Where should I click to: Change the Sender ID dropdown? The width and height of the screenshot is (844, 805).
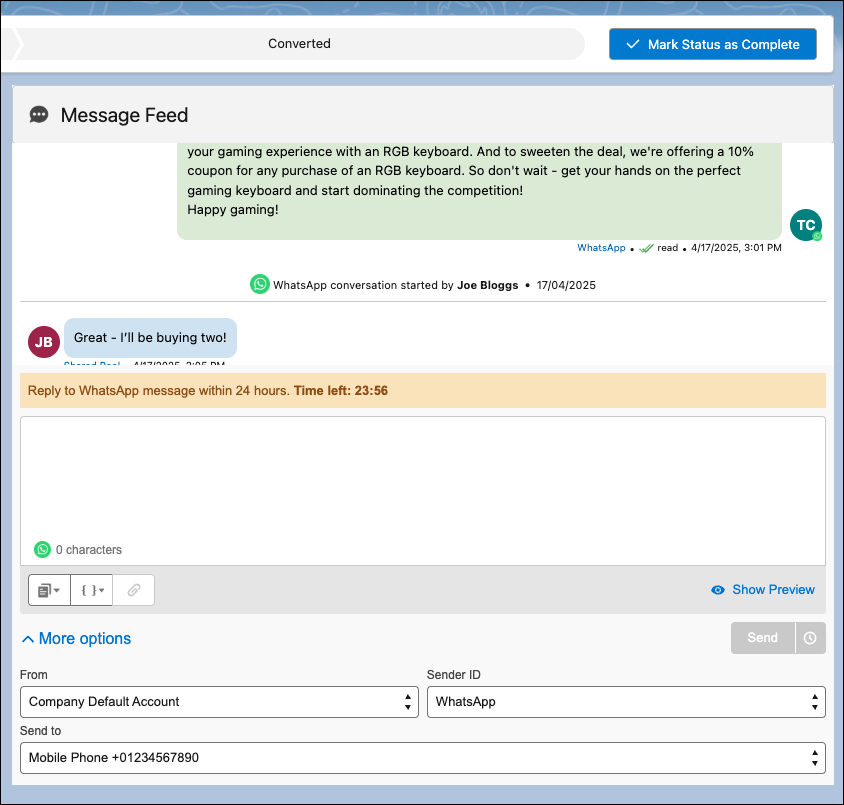coord(626,702)
